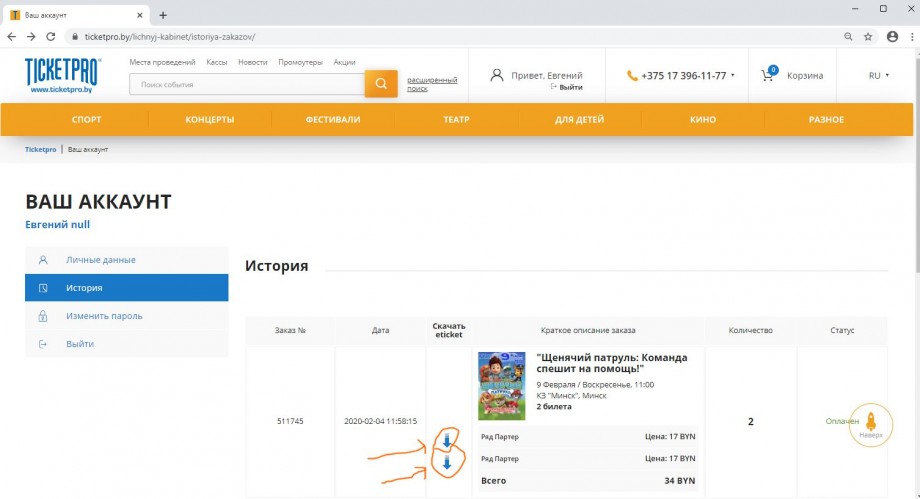Download the first eticket arrow
The image size is (920, 499).
(447, 440)
